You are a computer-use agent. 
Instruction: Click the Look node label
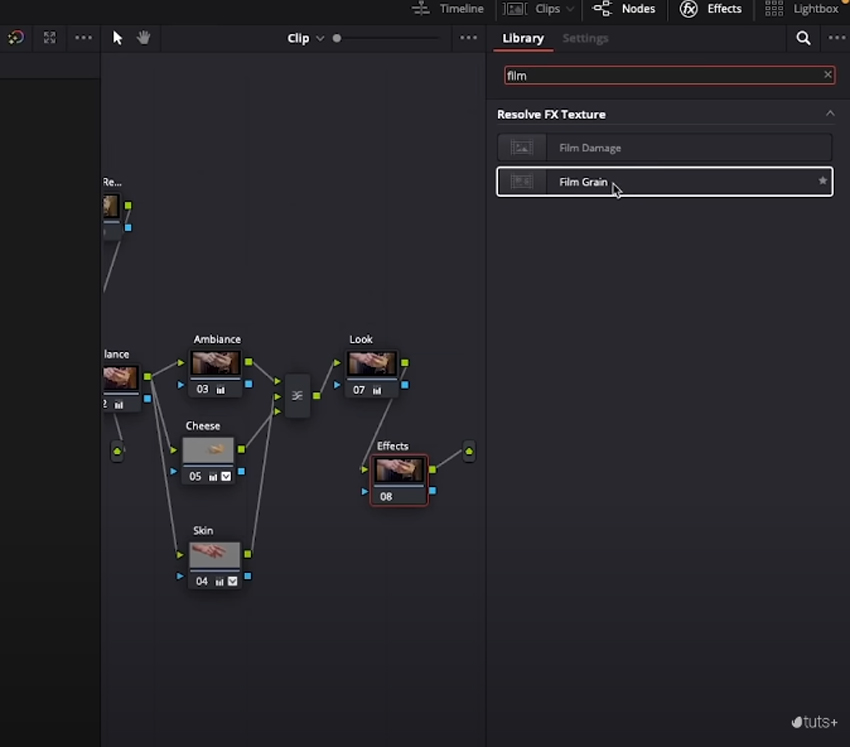point(361,339)
